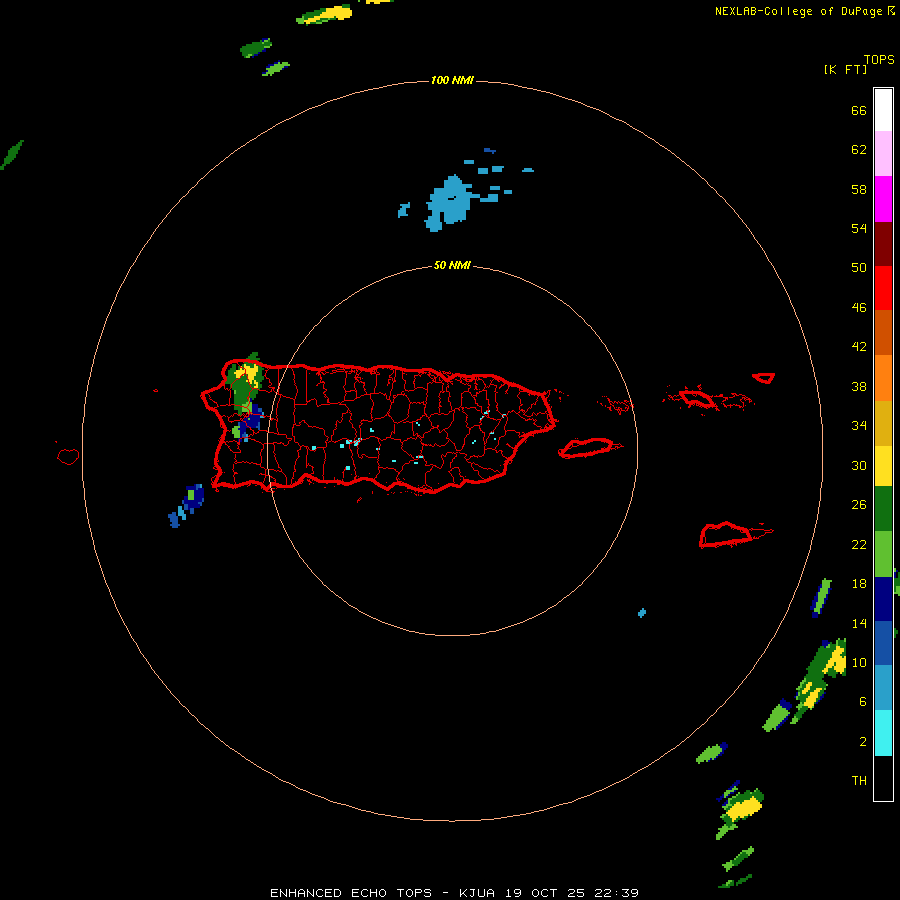The width and height of the screenshot is (900, 900).
Task: Select the magenta swatch in the legend
Action: [x=883, y=199]
